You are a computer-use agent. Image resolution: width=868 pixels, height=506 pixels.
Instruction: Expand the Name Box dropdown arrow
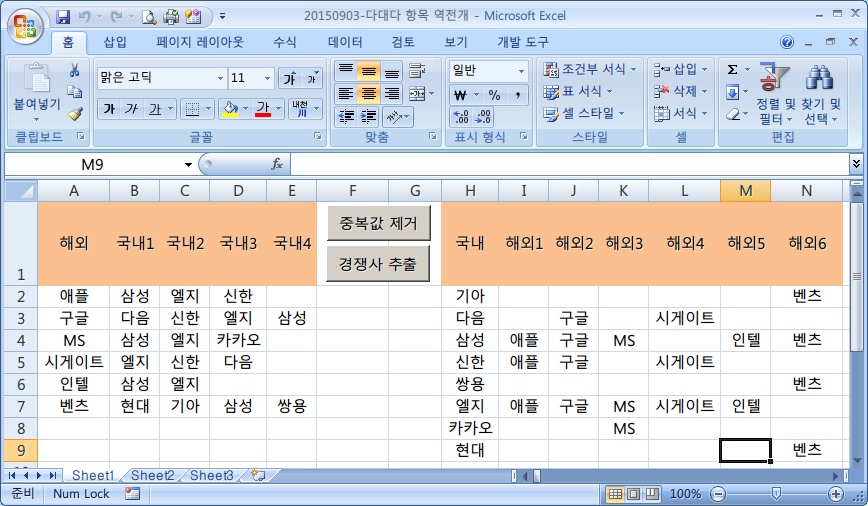coord(188,164)
